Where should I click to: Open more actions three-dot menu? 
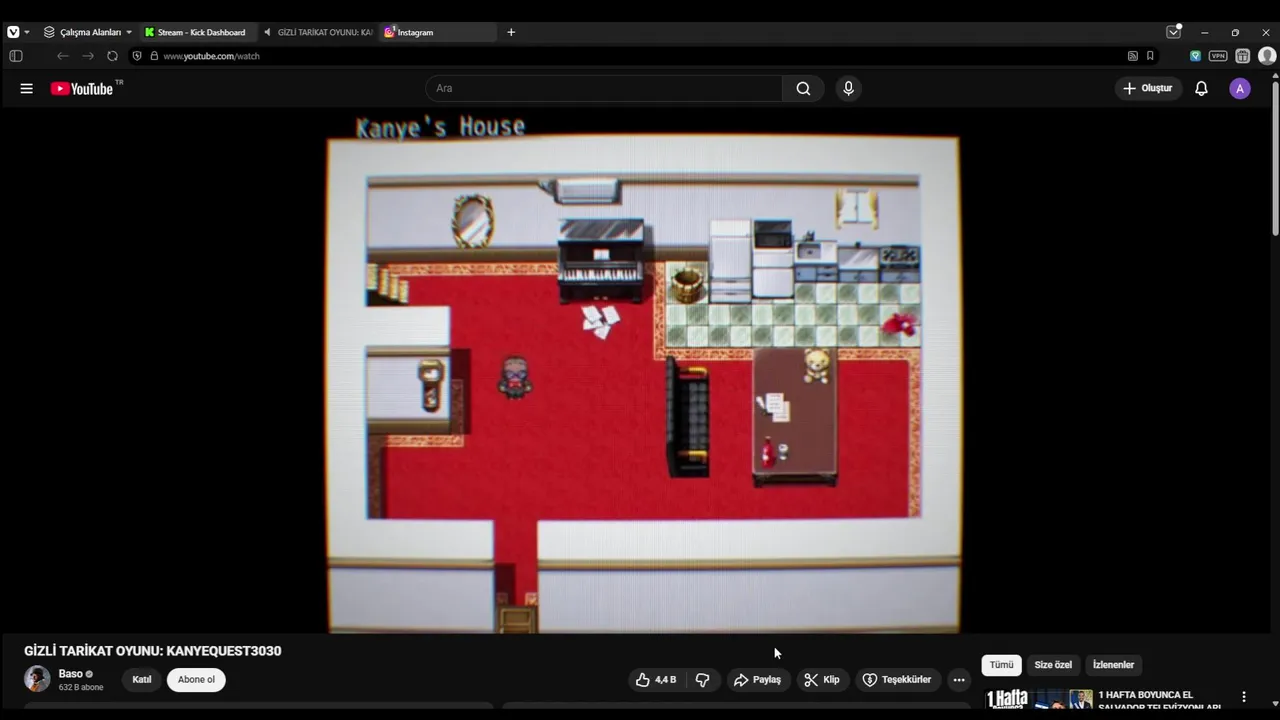[x=959, y=680]
